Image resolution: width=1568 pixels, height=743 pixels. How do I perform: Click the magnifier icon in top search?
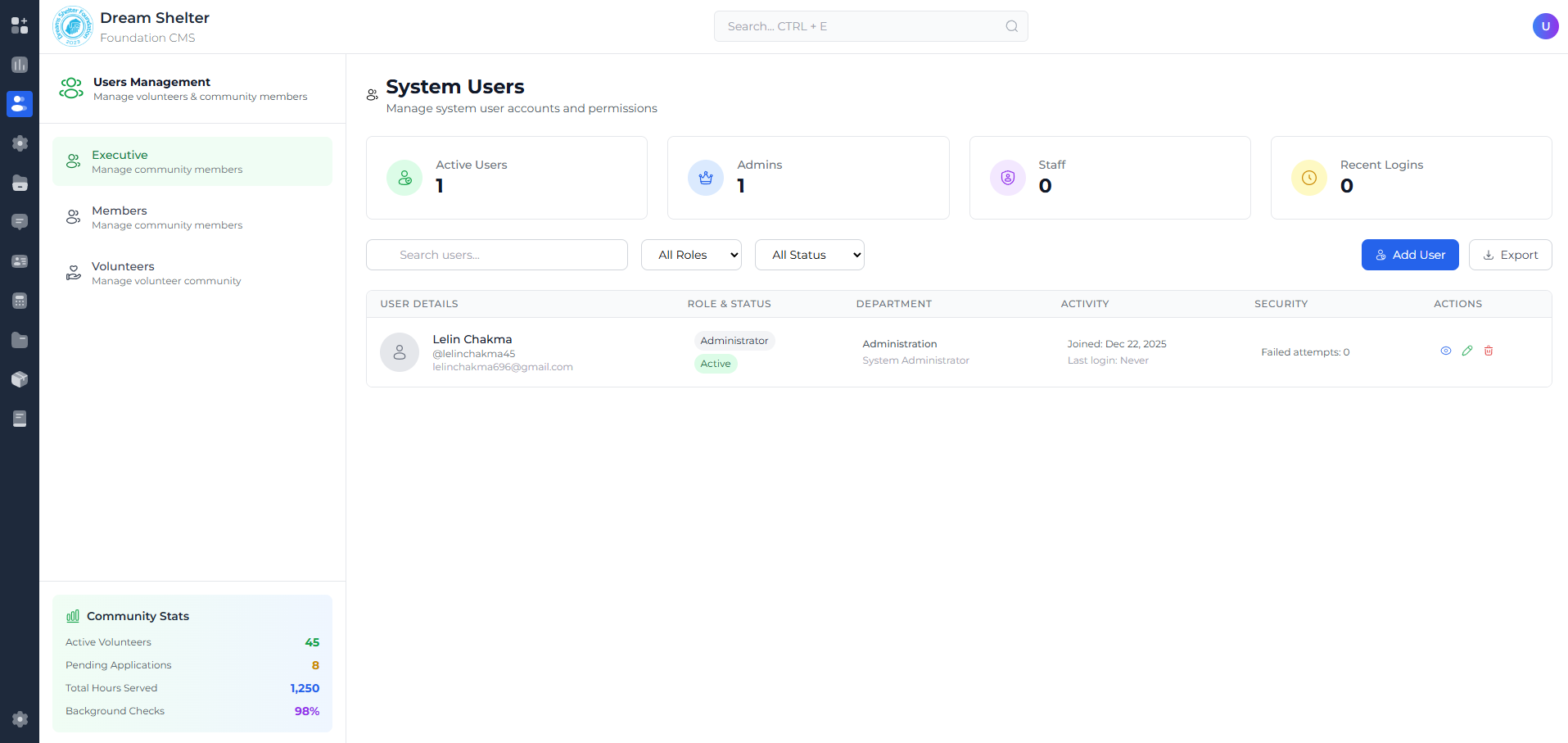click(x=1012, y=26)
